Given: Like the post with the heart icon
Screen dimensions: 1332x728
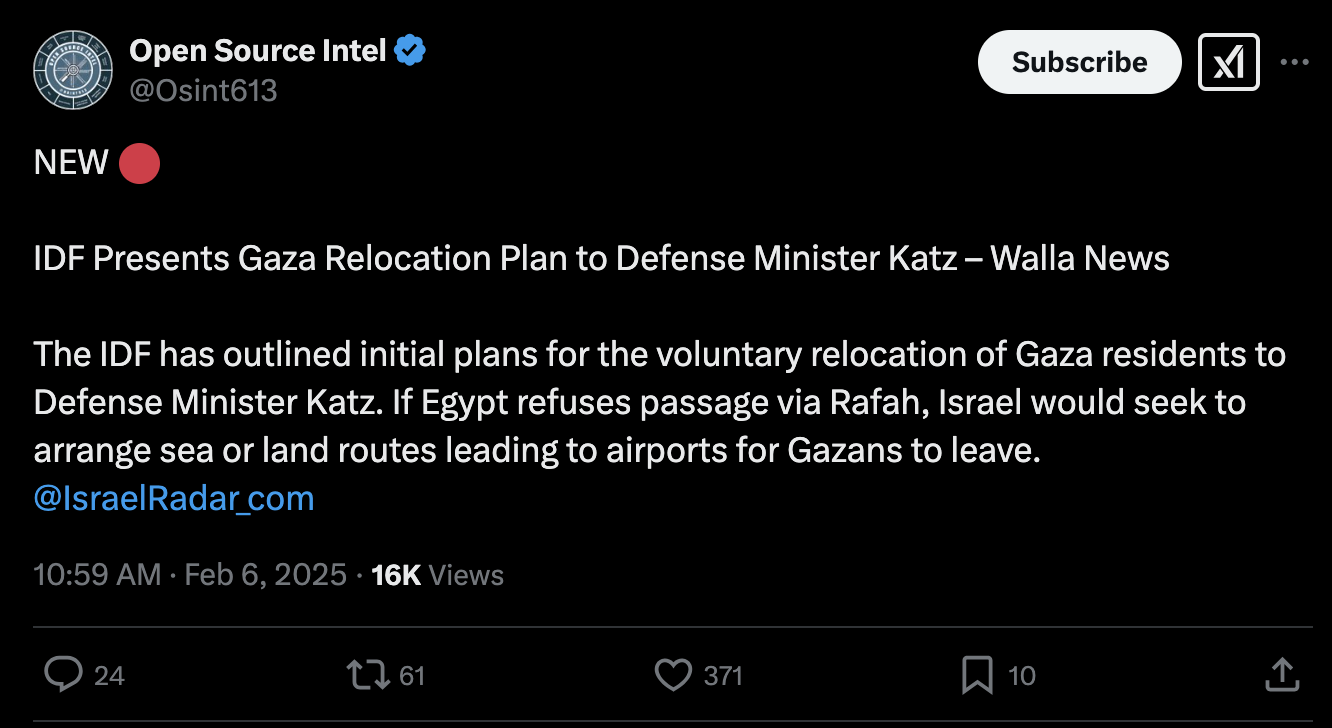Looking at the screenshot, I should [674, 676].
